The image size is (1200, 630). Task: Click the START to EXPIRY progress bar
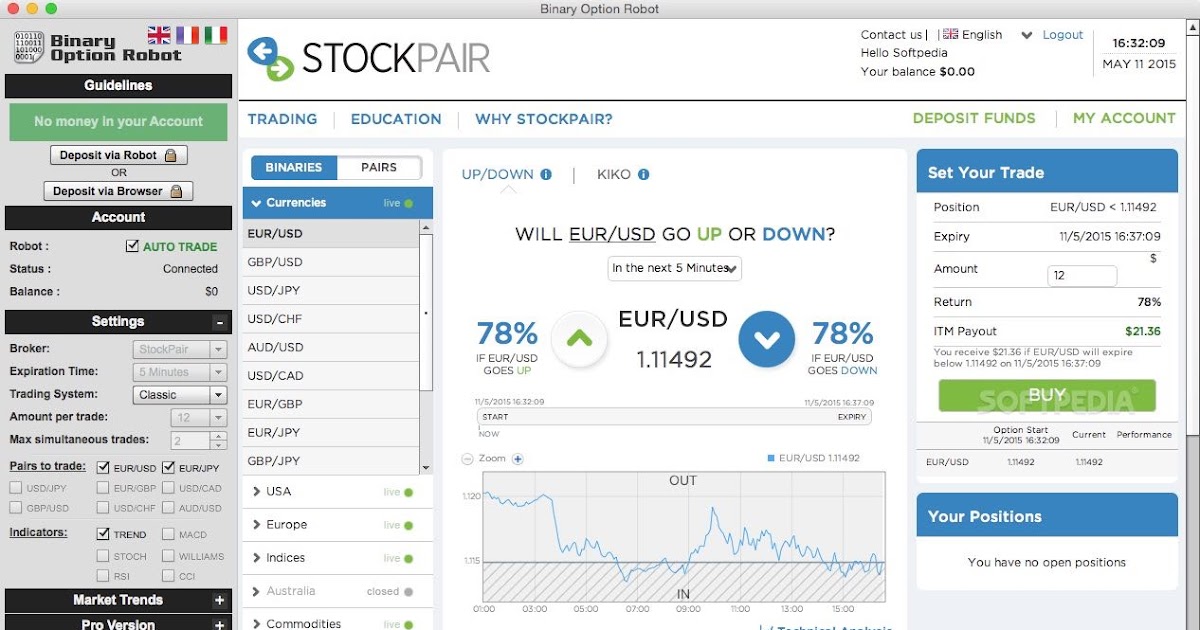pos(675,417)
